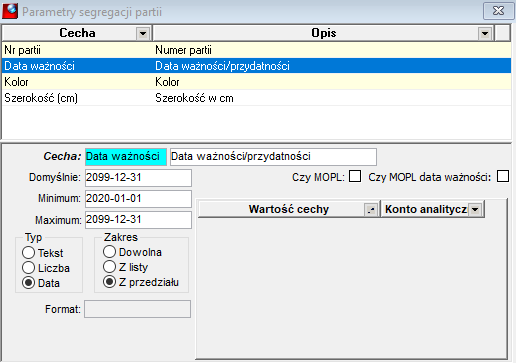Select the Data type radio button

tap(28, 283)
